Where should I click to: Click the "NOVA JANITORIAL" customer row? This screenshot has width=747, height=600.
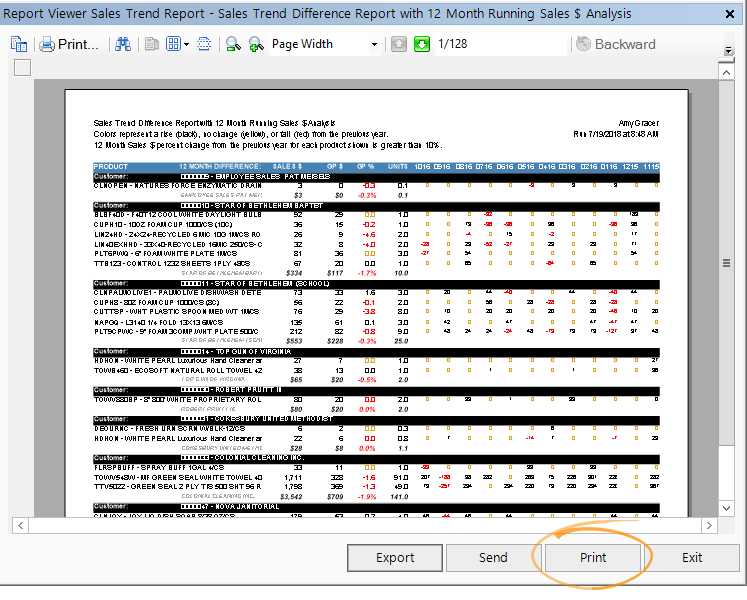(376, 507)
